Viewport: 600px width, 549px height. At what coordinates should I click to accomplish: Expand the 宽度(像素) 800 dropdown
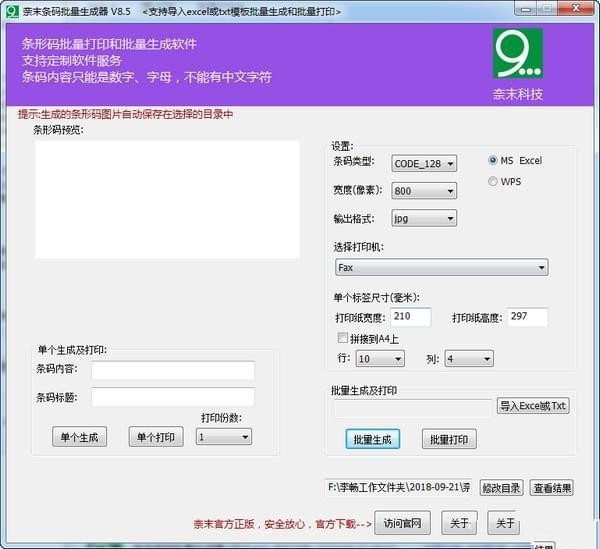424,190
